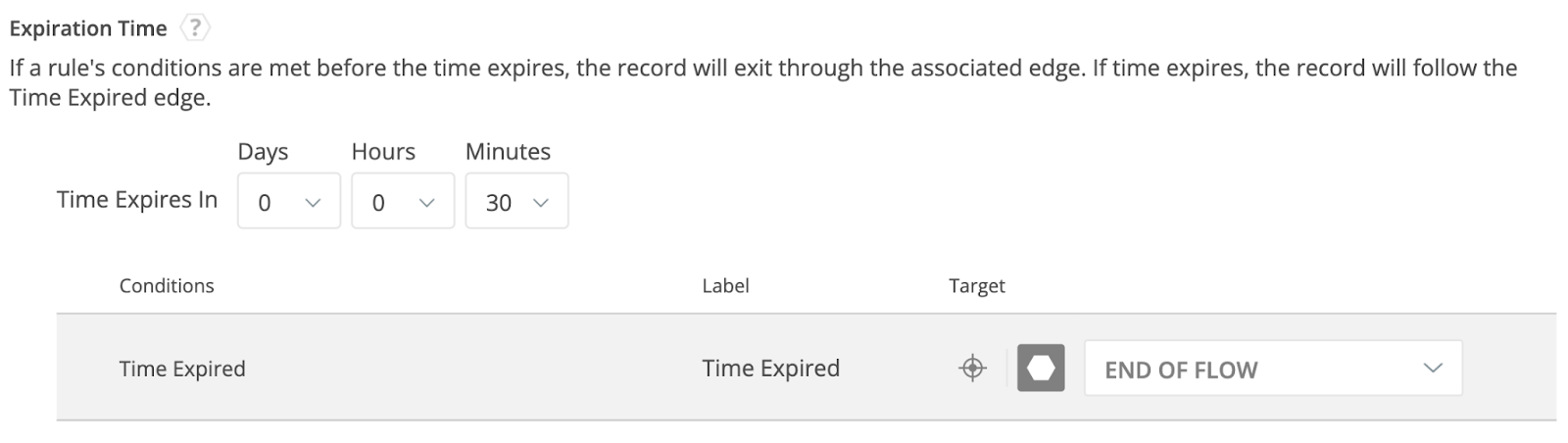Click the Hours label above the dropdown
Viewport: 1568px width, 443px height.
tap(383, 152)
